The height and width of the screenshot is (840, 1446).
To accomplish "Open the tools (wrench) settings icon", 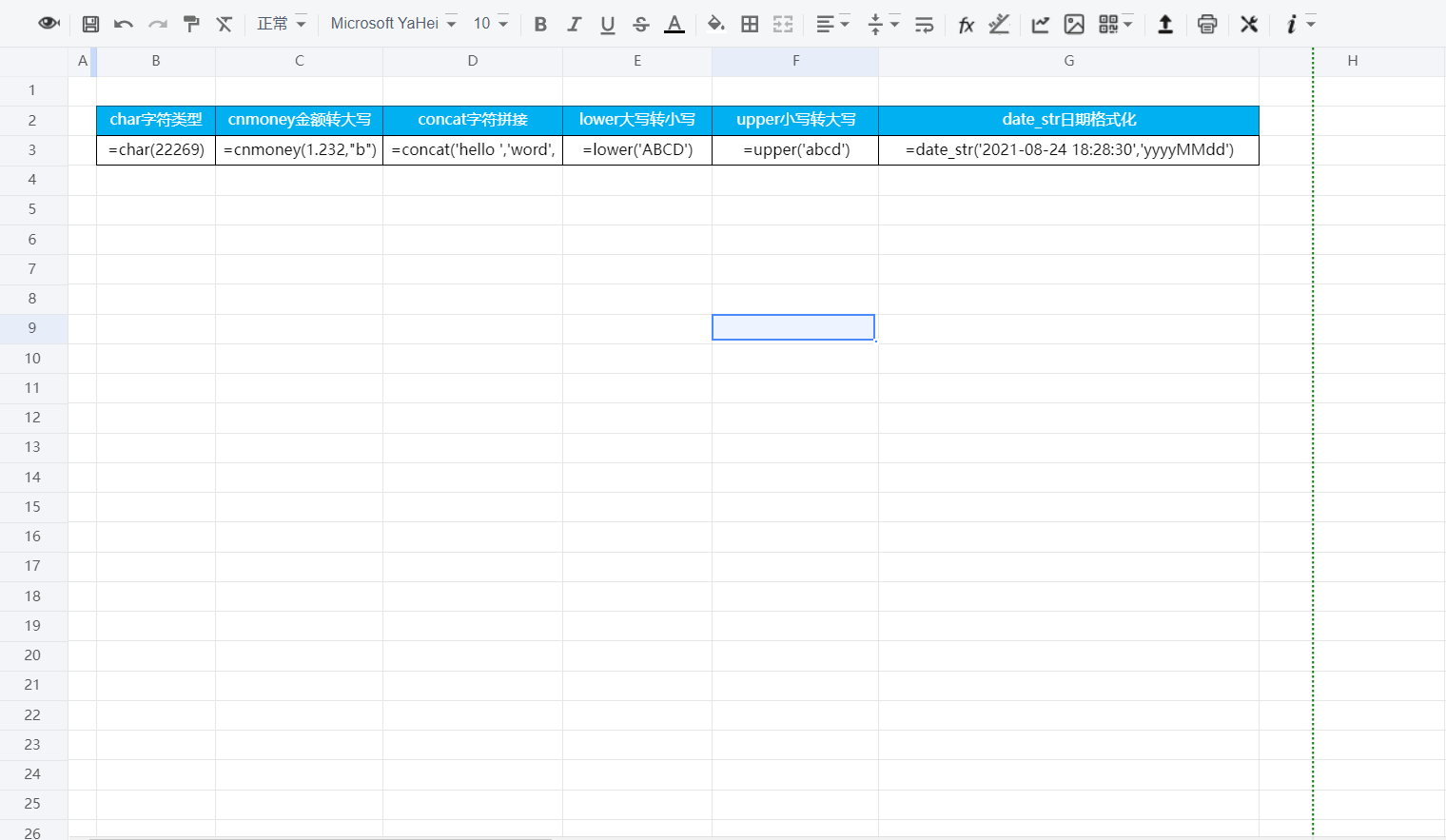I will [1249, 24].
